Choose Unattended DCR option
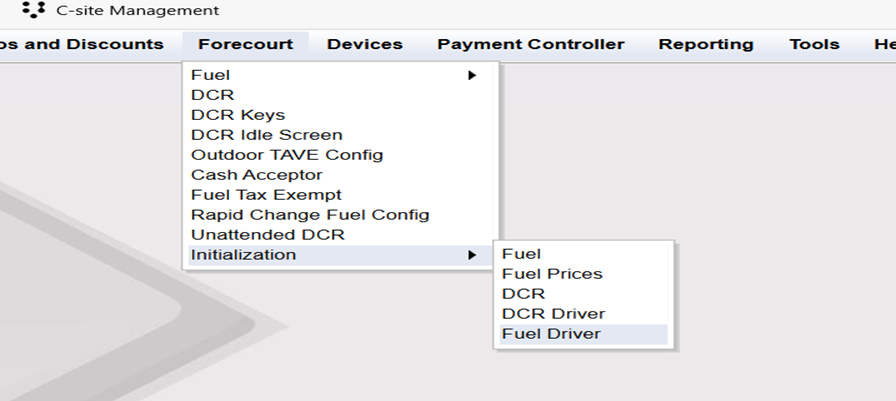Image resolution: width=896 pixels, height=401 pixels. 267,235
